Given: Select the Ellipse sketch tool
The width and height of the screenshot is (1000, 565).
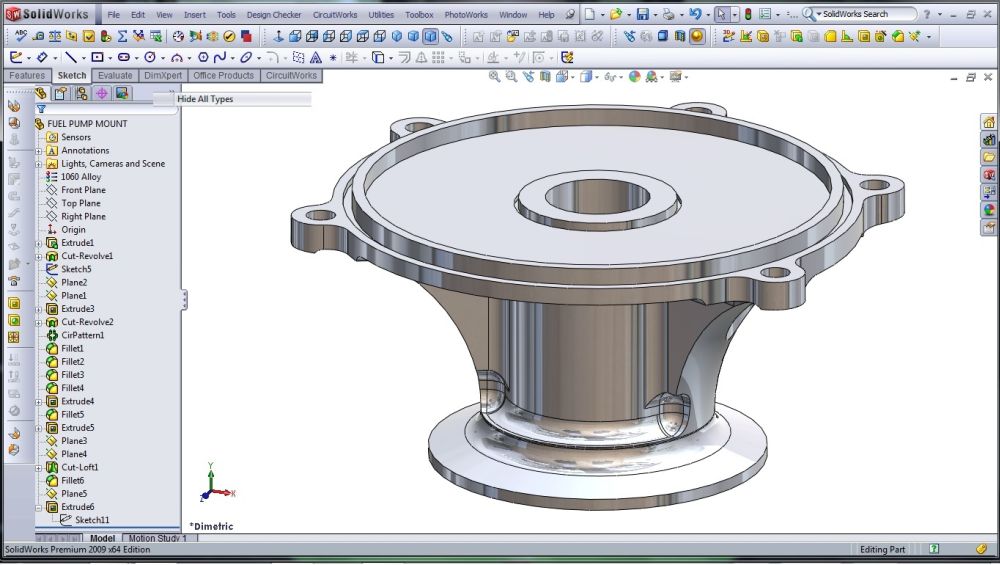Looking at the screenshot, I should [246, 57].
